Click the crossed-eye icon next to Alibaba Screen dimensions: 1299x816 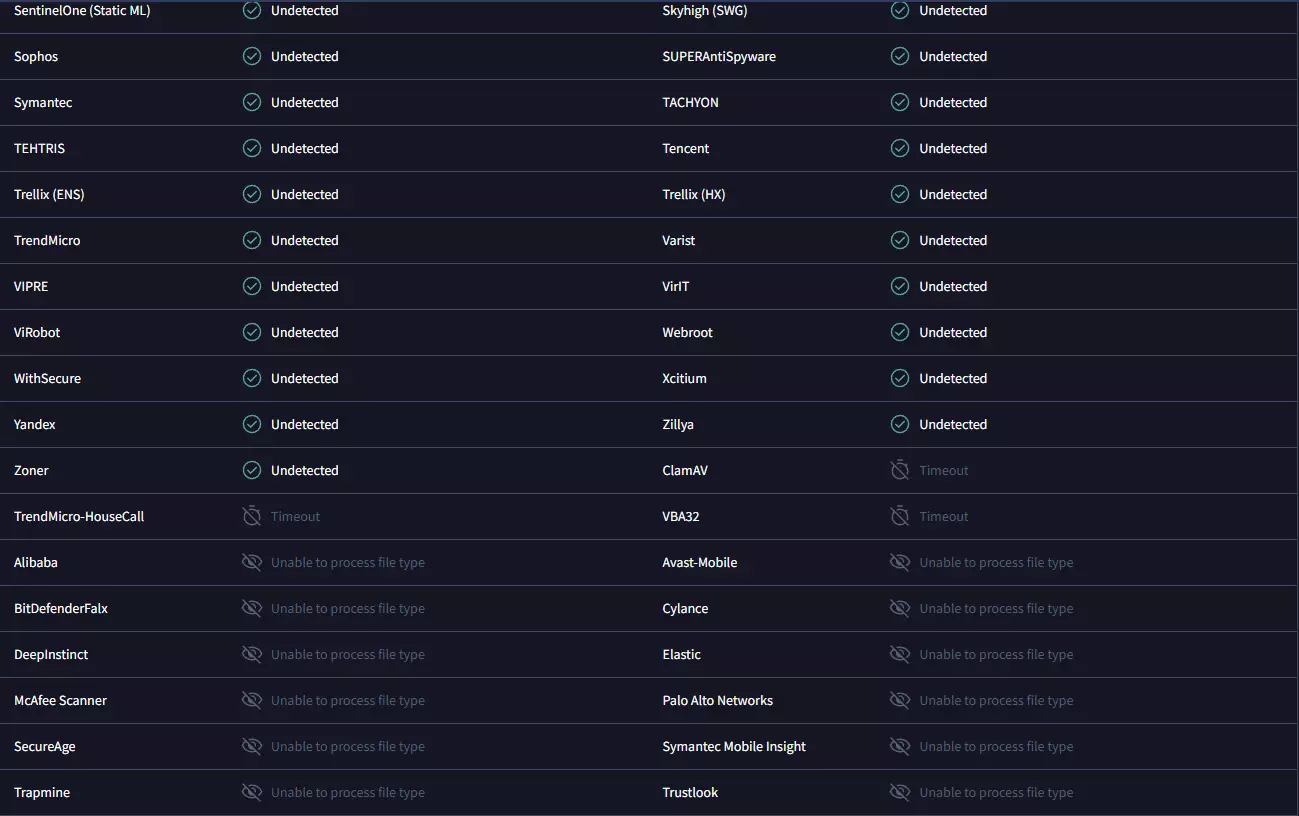point(252,562)
